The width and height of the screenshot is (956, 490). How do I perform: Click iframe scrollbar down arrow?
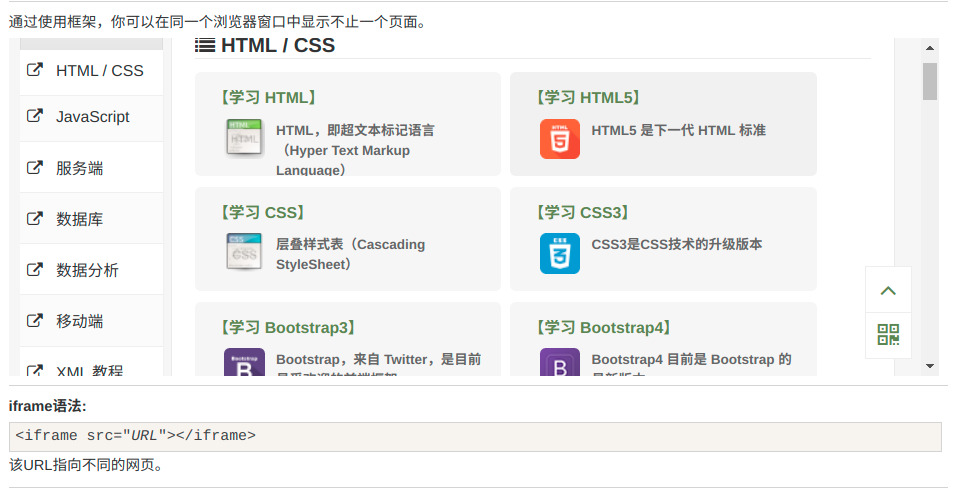pyautogui.click(x=930, y=366)
